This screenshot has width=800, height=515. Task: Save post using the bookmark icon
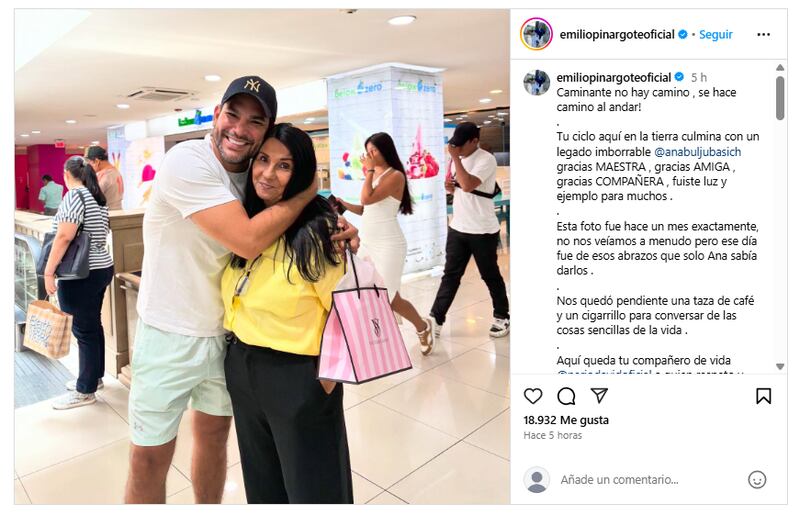coord(763,396)
